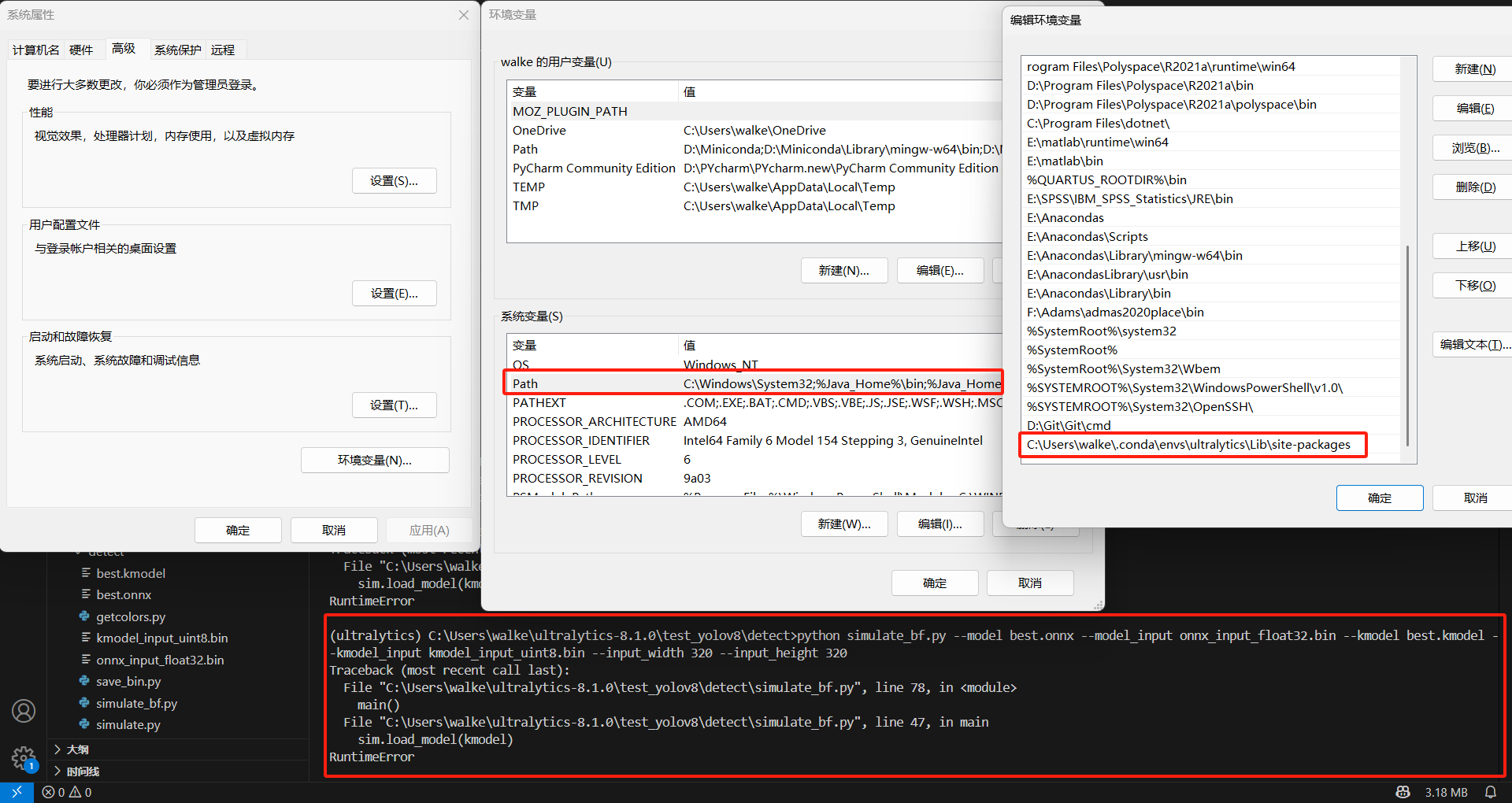Screen dimensions: 1512x803
Task: Click the file icon beside kmodel_input_uint8.bin
Action: [85, 638]
